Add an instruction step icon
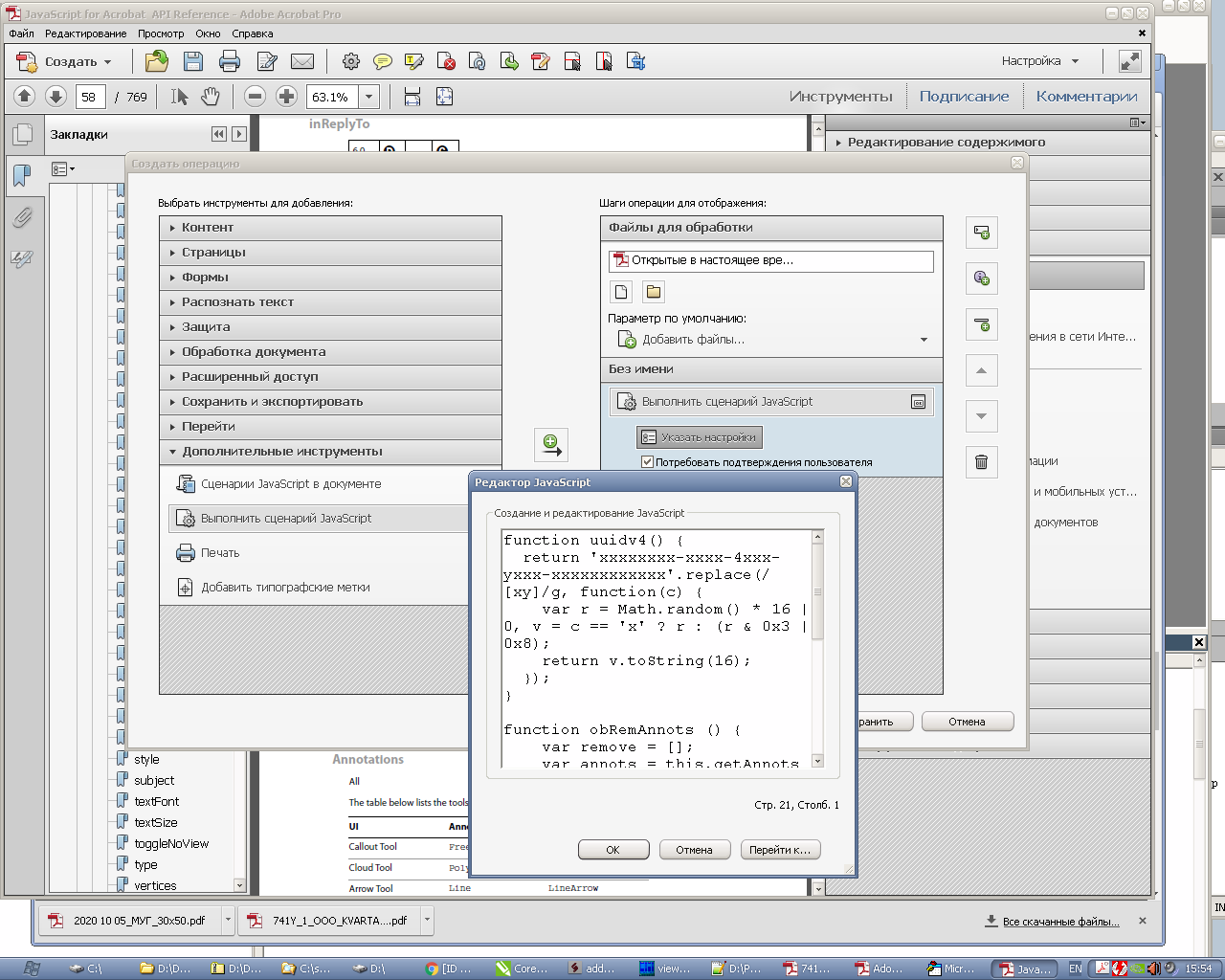The image size is (1225, 980). click(x=981, y=278)
